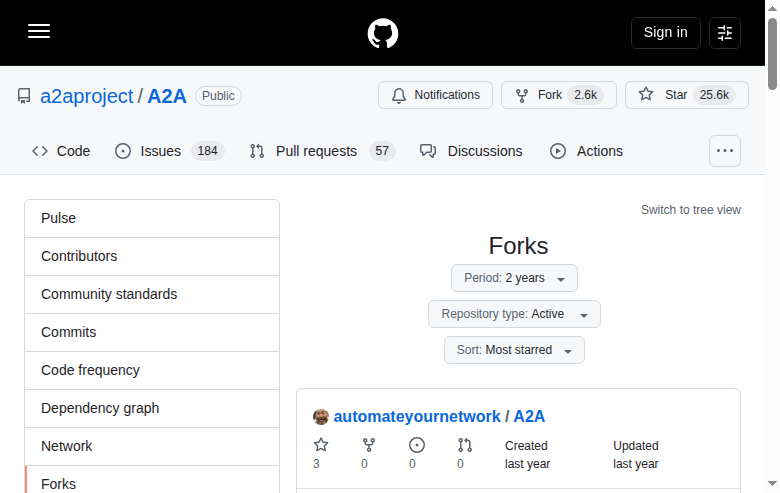Screen dimensions: 780x493
Task: Select Pulse in the insights sidebar
Action: pyautogui.click(x=152, y=218)
